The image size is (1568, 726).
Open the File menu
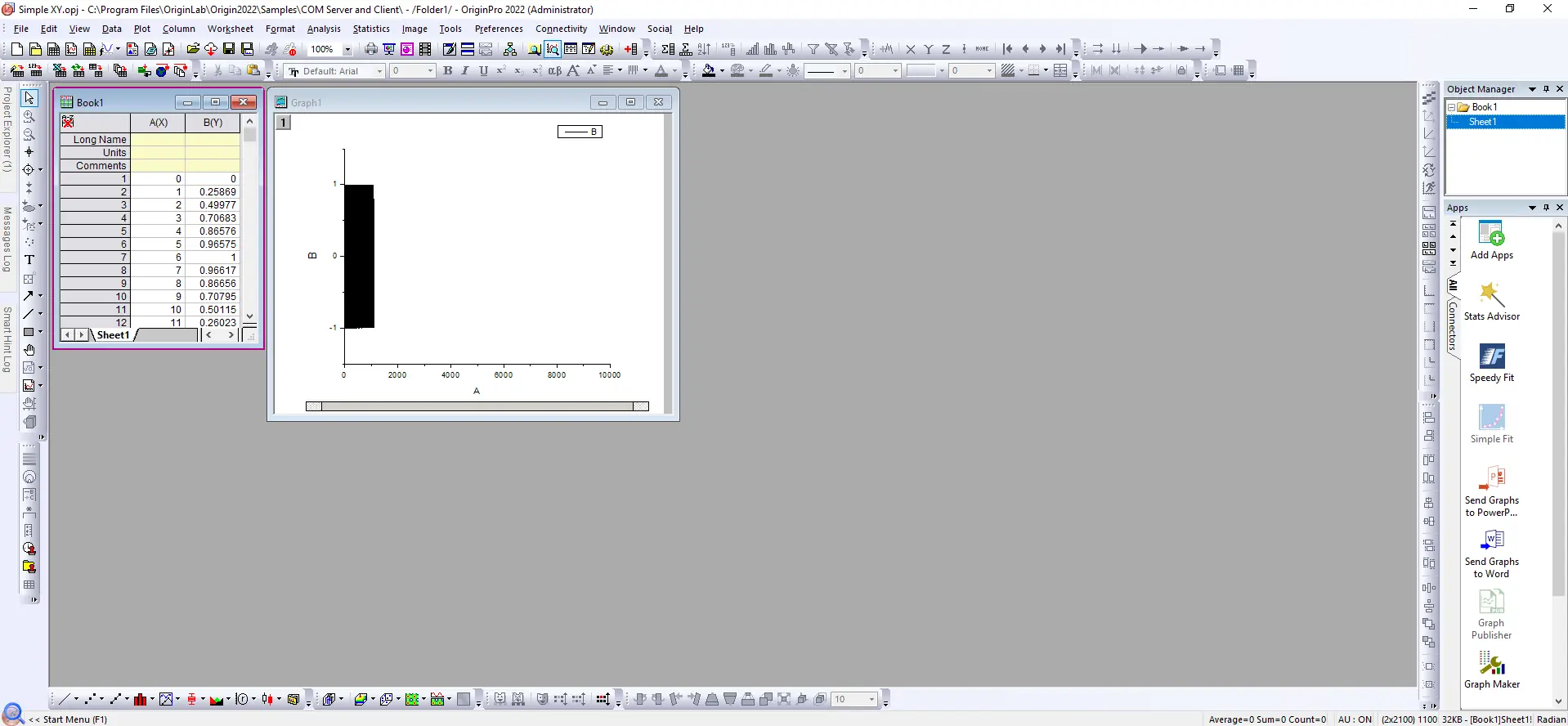coord(21,29)
